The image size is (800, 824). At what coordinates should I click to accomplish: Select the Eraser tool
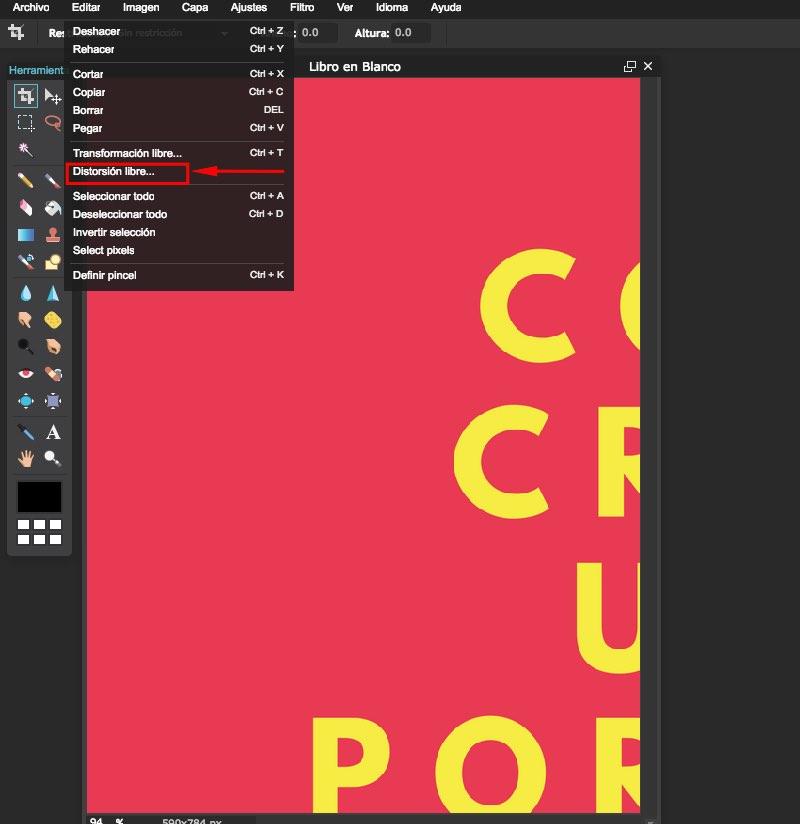pyautogui.click(x=27, y=207)
